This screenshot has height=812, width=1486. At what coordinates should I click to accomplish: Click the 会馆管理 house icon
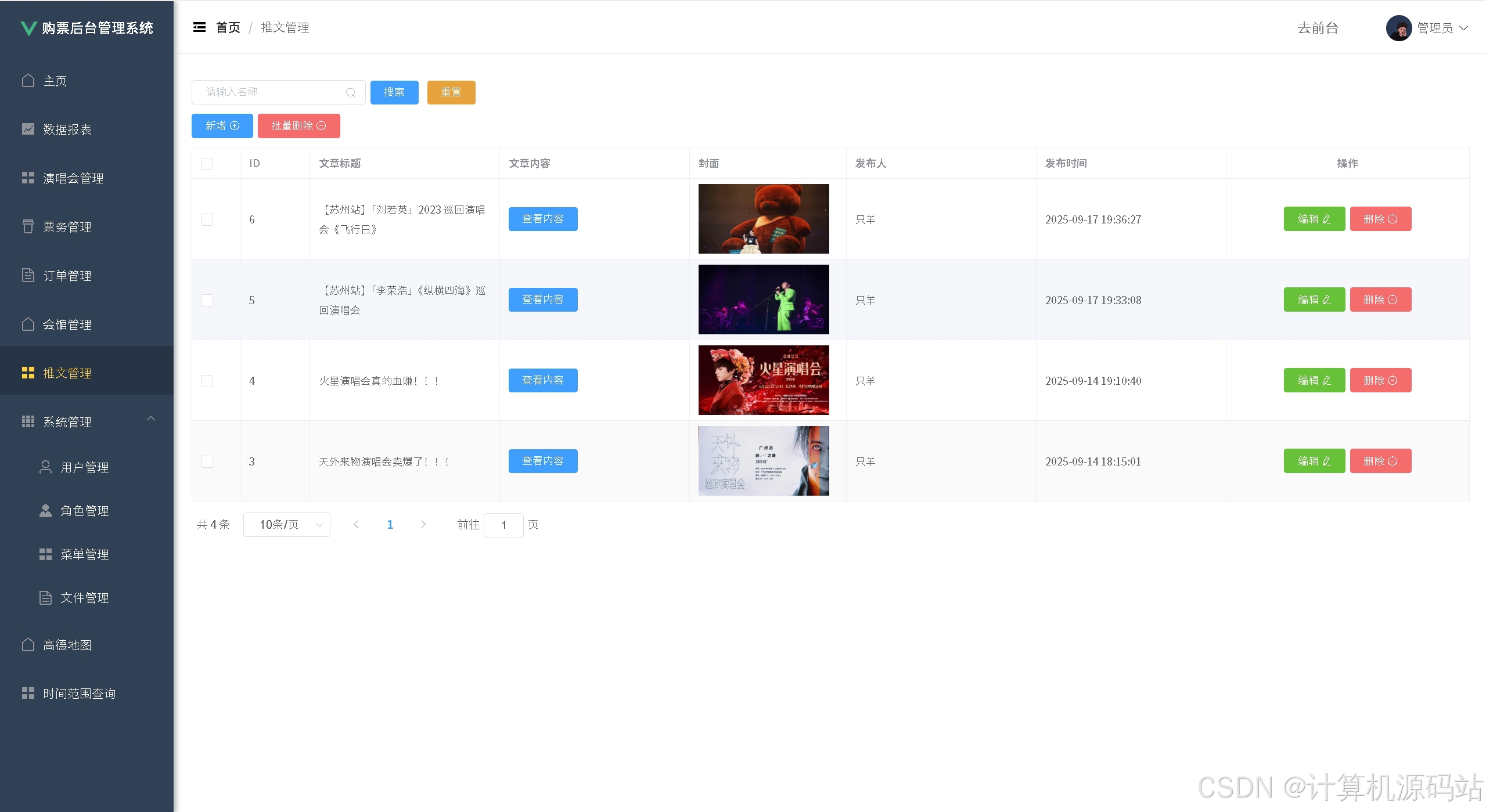click(28, 324)
